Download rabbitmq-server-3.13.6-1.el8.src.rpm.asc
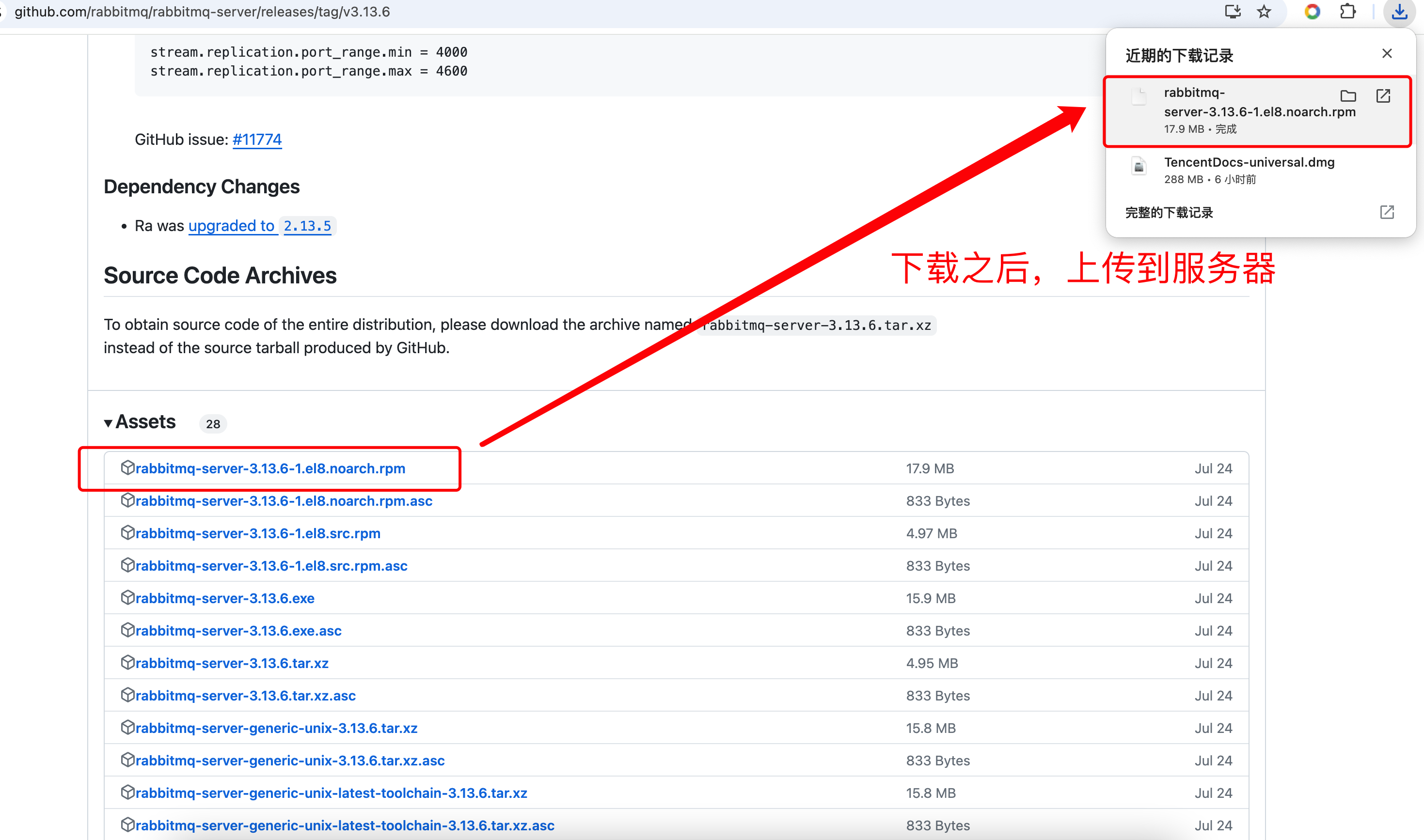 (x=271, y=565)
